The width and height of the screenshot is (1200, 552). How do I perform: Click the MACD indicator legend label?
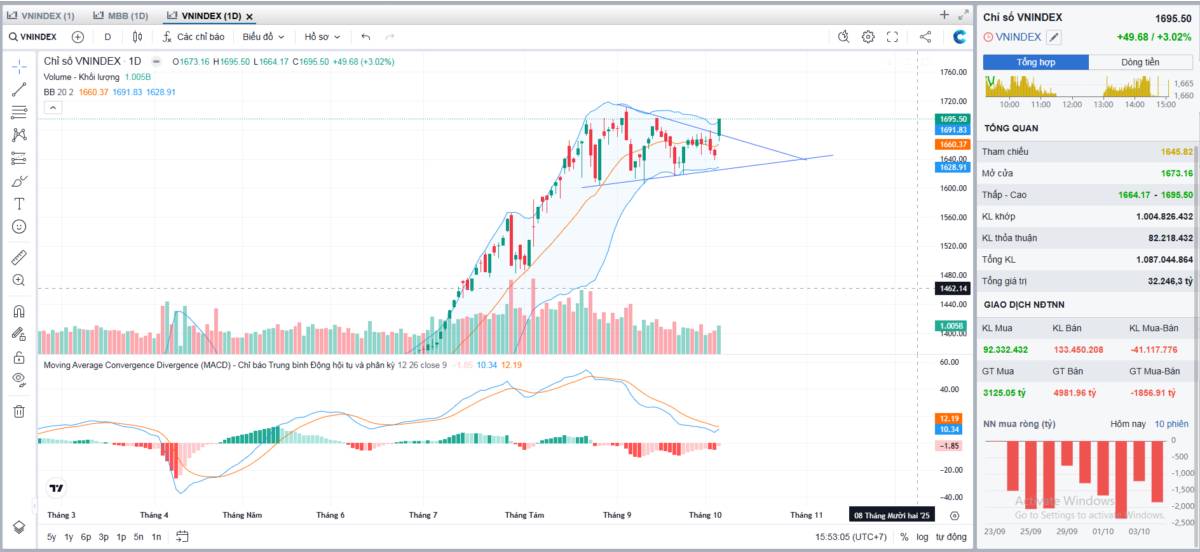244,365
